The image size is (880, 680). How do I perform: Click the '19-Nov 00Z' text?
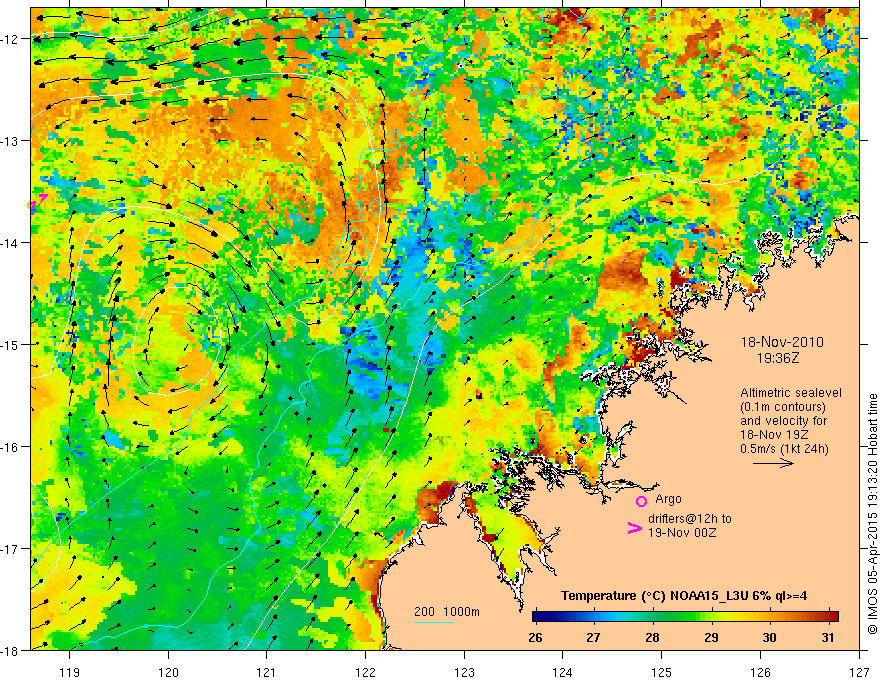point(682,533)
